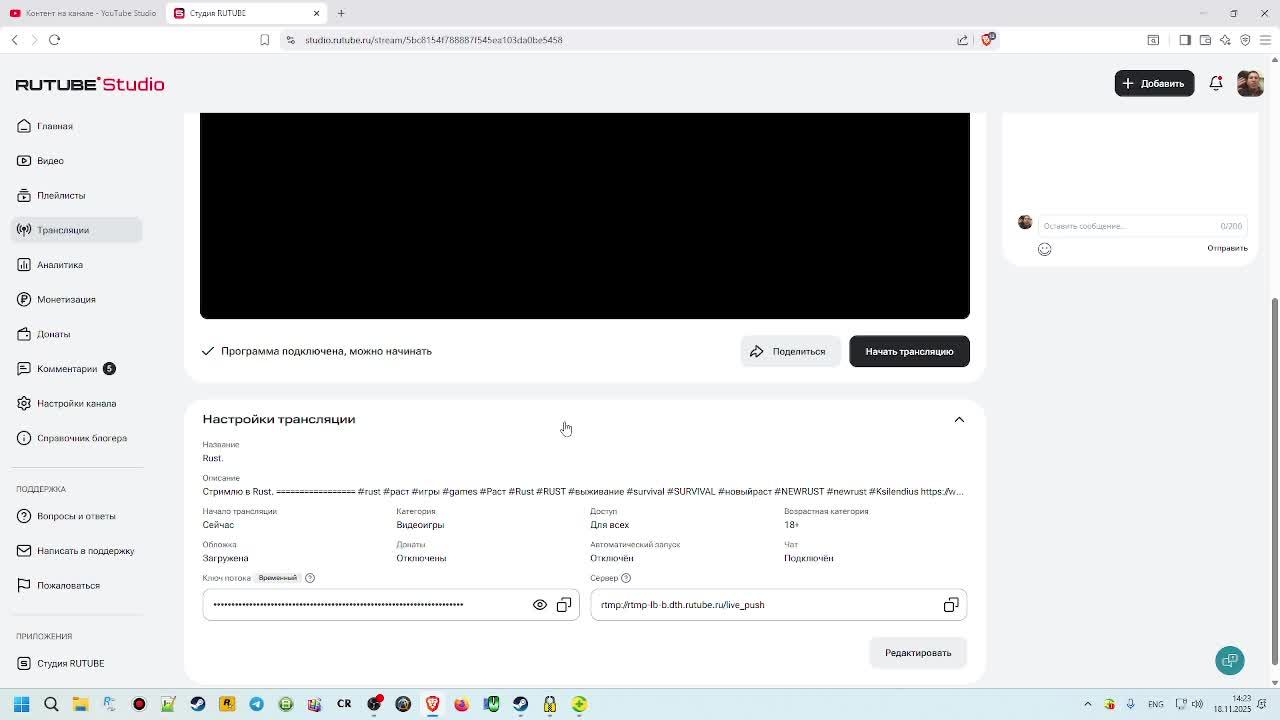Collapse the Настройки трансляции panel
This screenshot has width=1280, height=720.
(959, 420)
